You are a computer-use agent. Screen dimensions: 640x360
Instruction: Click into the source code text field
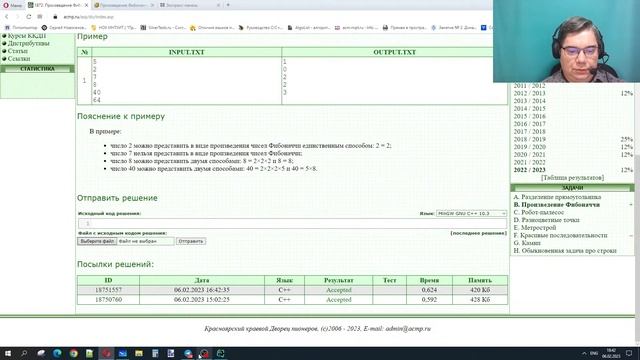(x=292, y=223)
